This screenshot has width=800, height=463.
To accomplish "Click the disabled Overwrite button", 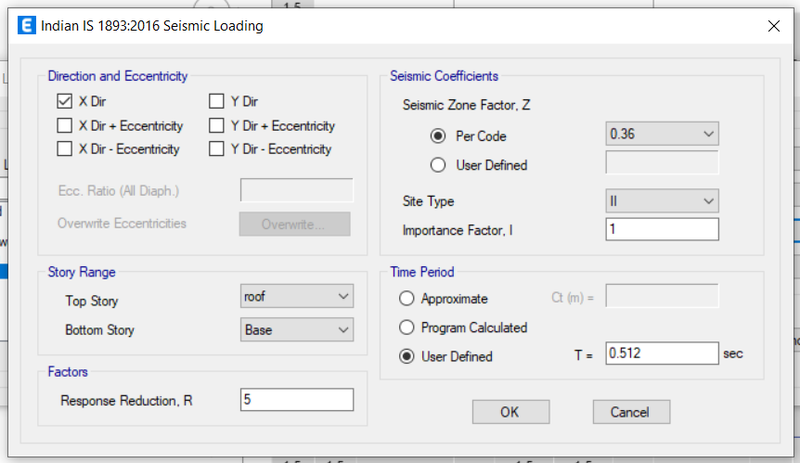I will coord(295,224).
